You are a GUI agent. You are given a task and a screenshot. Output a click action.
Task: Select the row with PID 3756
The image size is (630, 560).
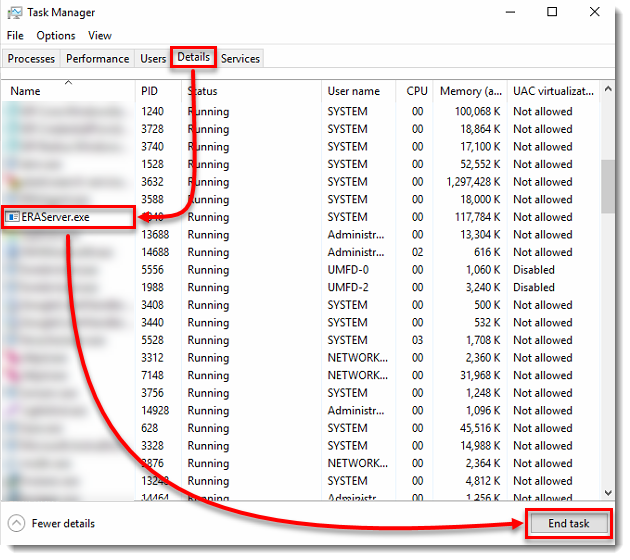tap(299, 393)
